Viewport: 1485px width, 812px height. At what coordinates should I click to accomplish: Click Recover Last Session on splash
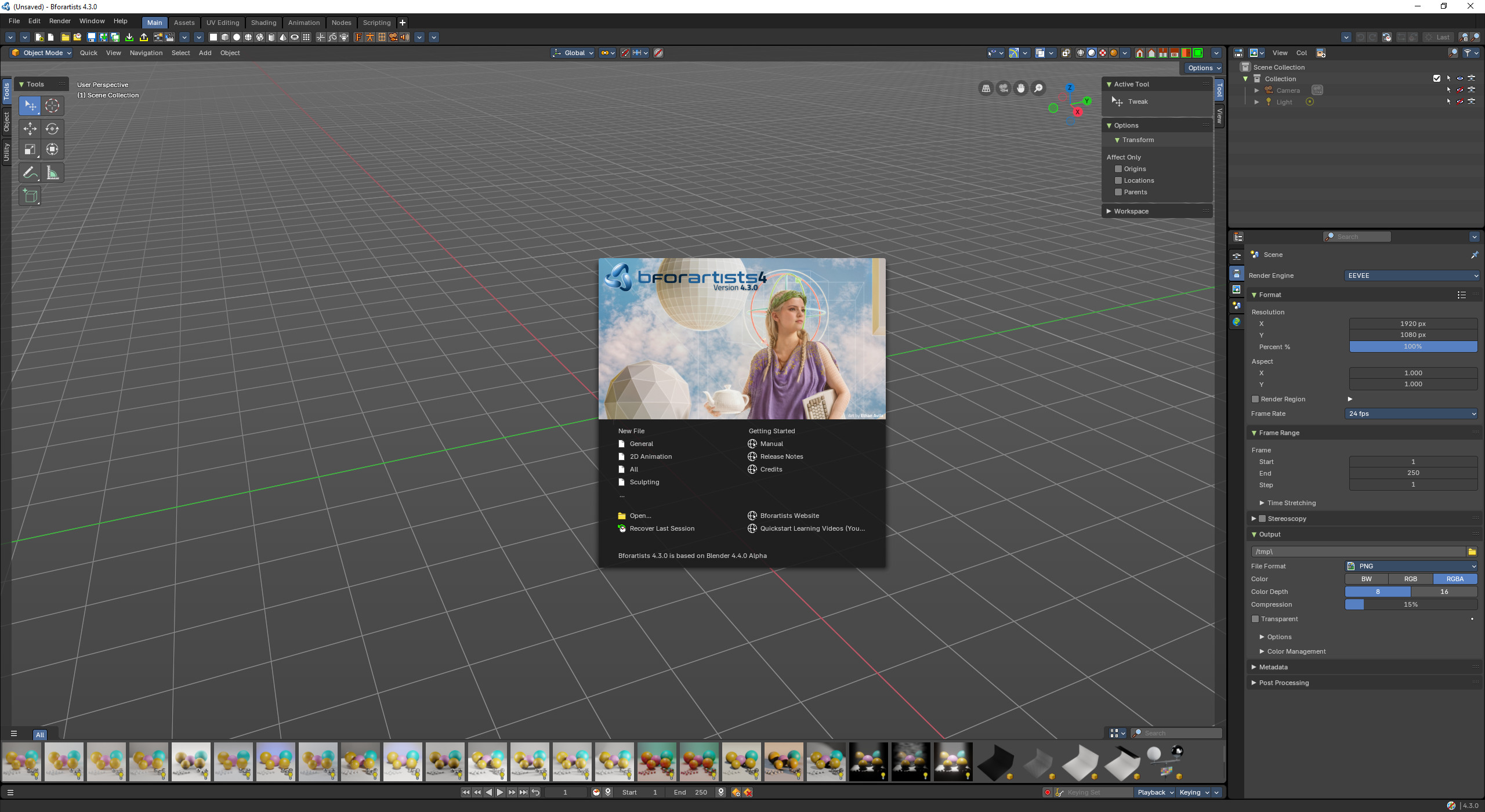[661, 528]
